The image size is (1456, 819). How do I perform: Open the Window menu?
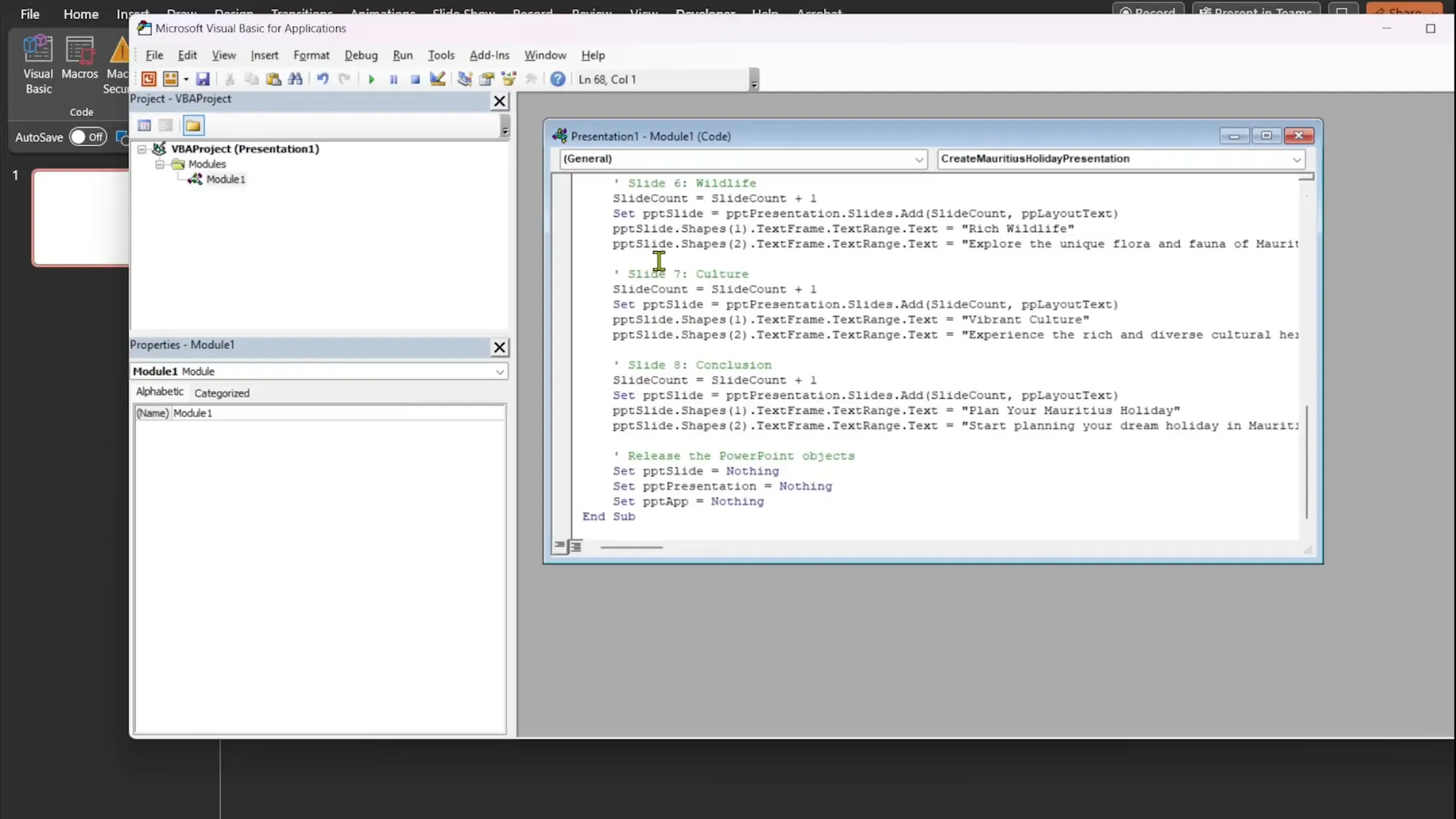(x=545, y=55)
